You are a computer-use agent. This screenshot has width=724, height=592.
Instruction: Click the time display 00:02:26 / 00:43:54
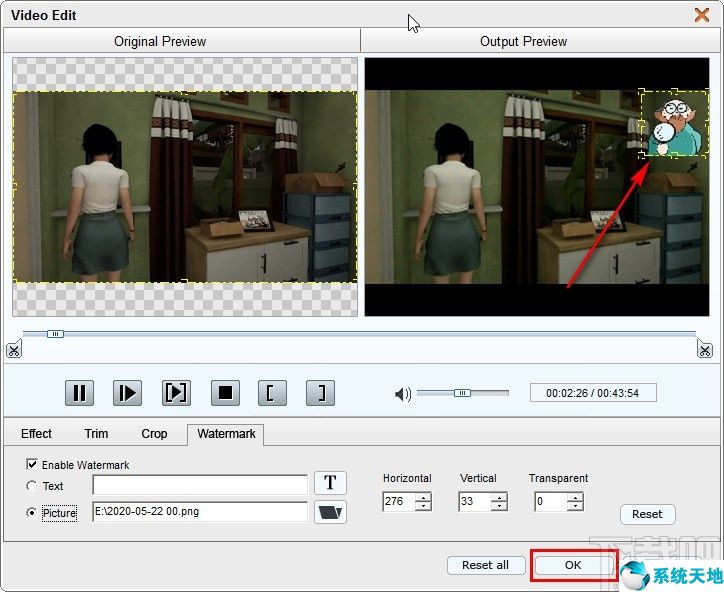[593, 393]
